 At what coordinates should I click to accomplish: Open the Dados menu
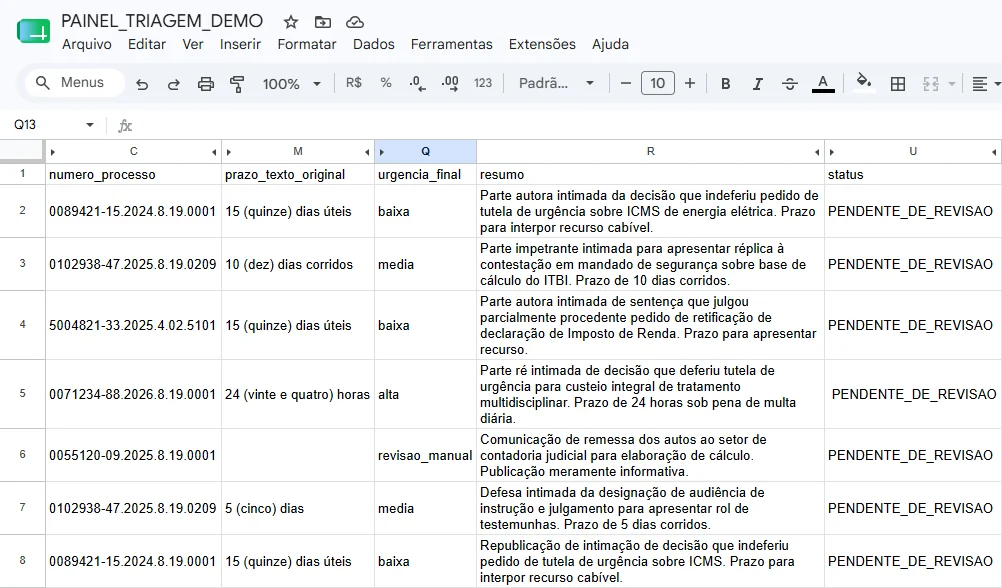coord(373,44)
